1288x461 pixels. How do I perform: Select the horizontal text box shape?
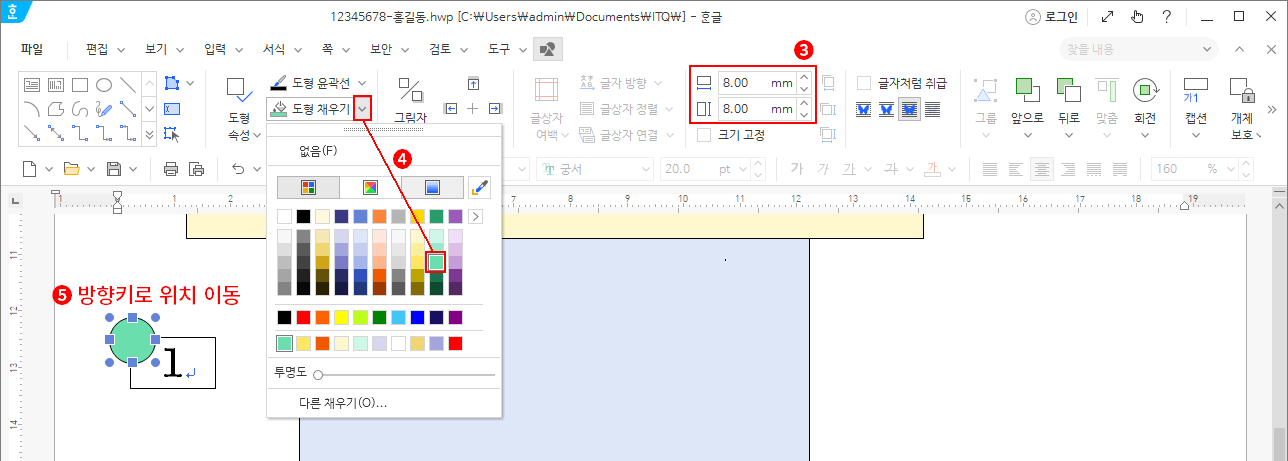coord(32,84)
